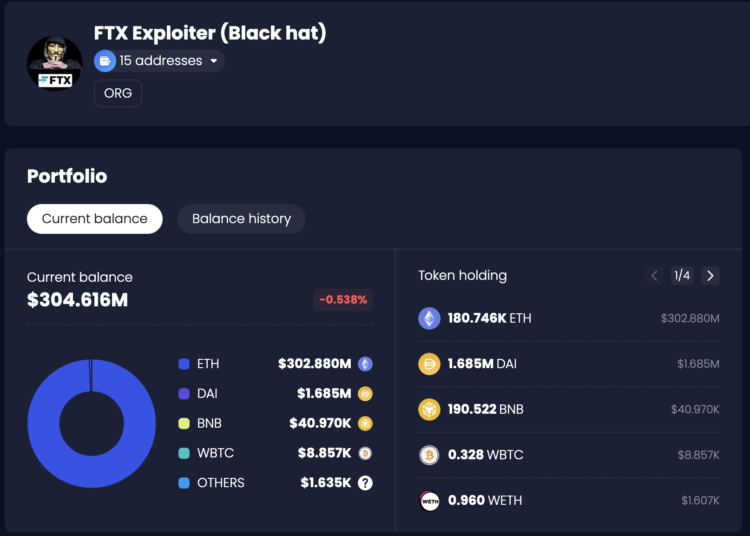Click the $304.616M current balance value
The height and width of the screenshot is (536, 750).
77,300
